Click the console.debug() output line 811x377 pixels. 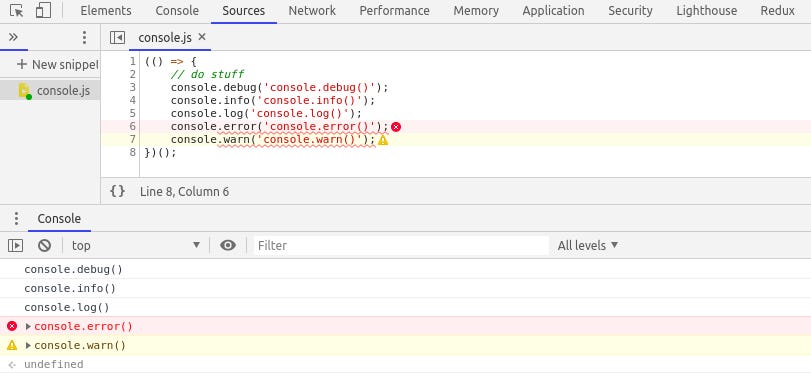point(73,269)
